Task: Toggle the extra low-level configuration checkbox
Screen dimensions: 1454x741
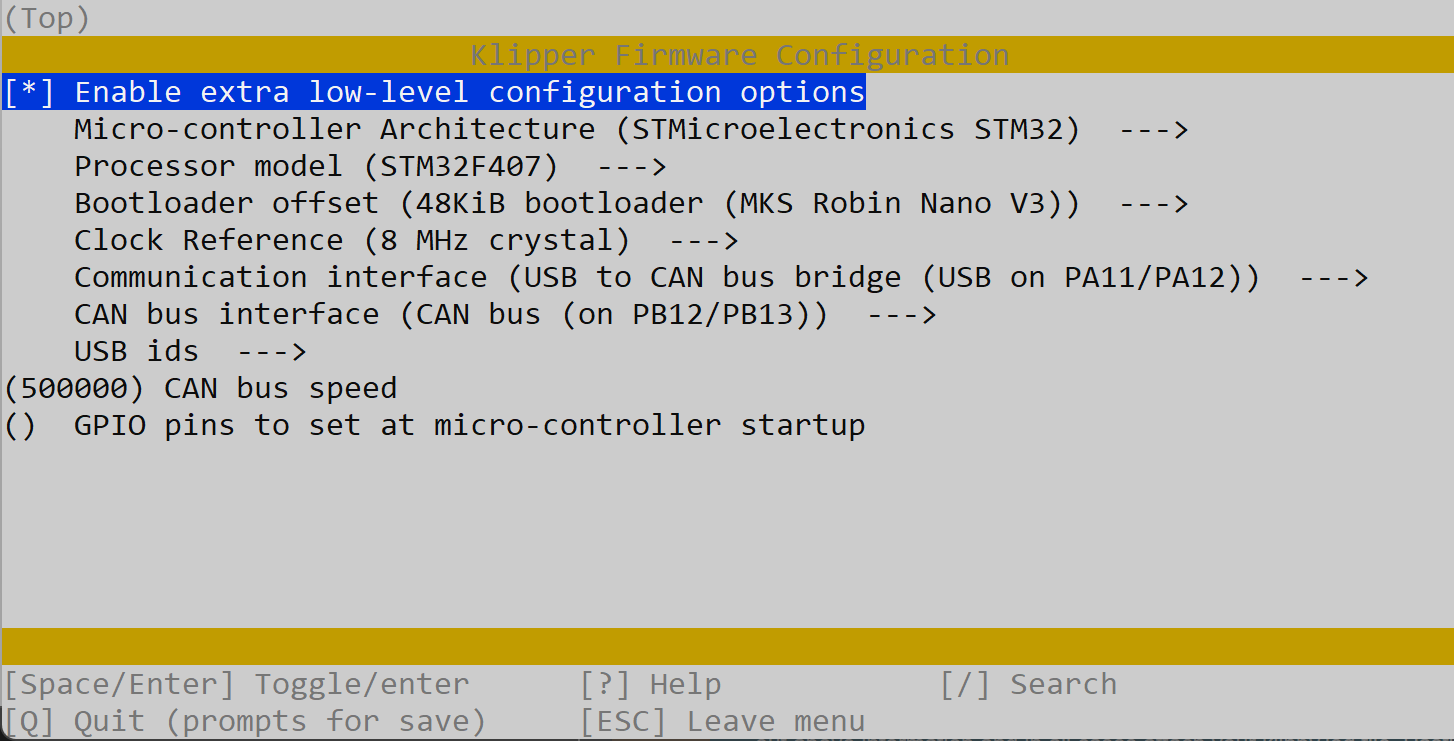Action: point(28,93)
